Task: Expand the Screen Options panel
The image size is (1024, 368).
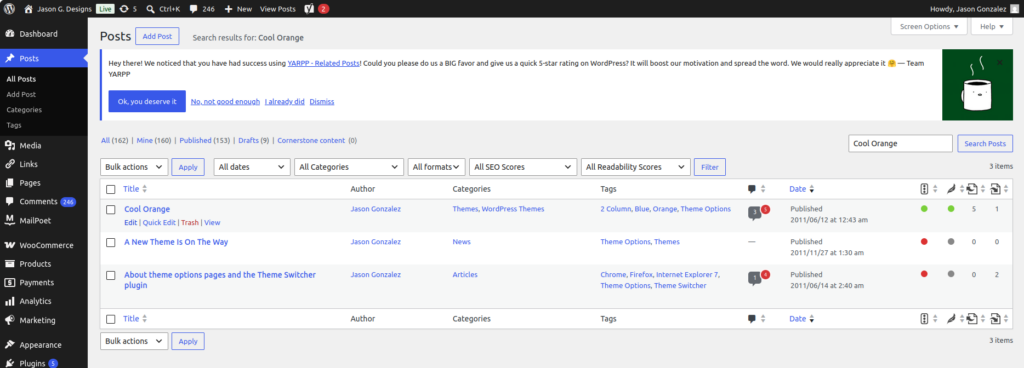Action: 929,27
